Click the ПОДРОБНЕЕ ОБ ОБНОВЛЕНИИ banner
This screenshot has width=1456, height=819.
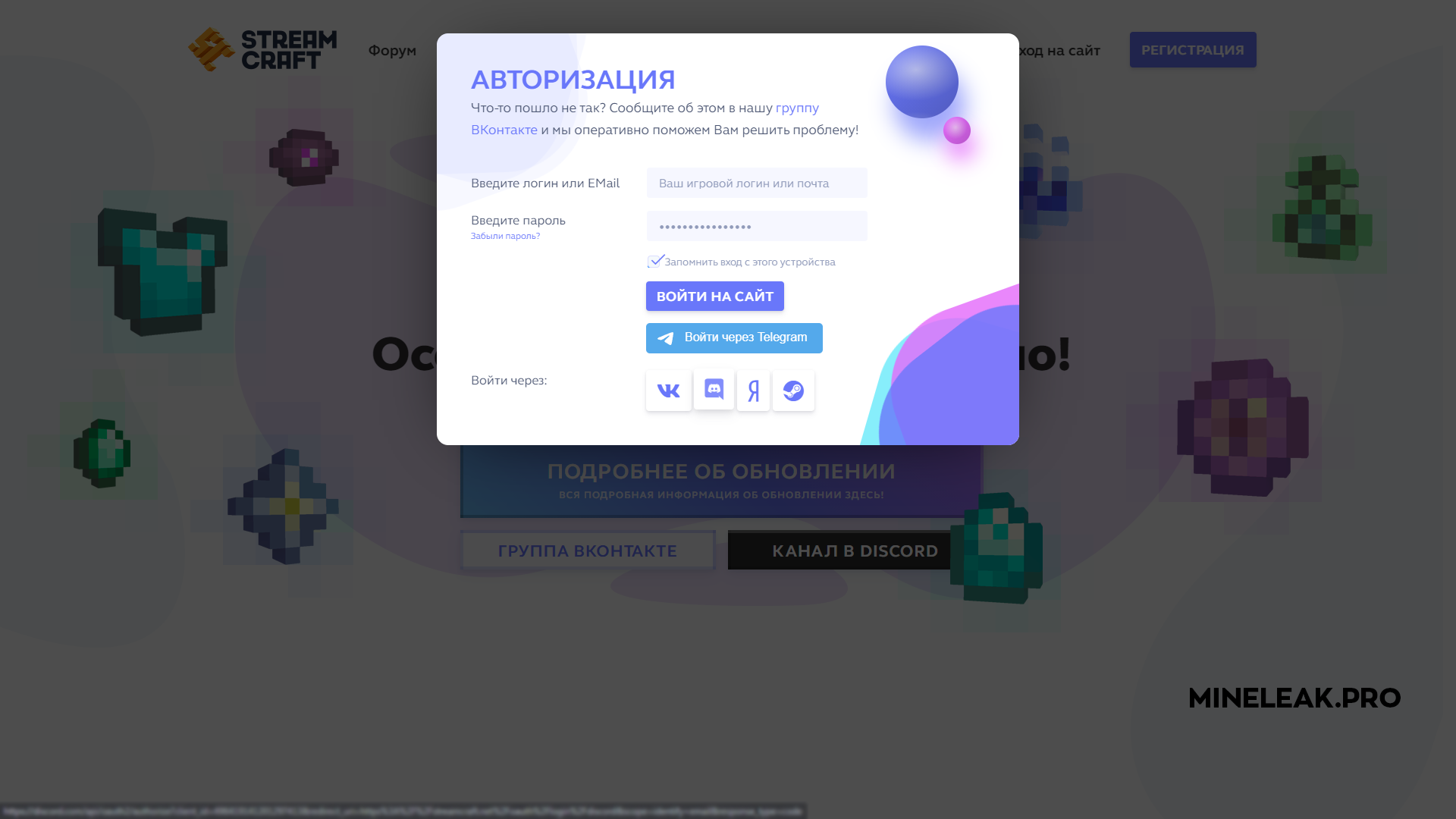(x=721, y=481)
